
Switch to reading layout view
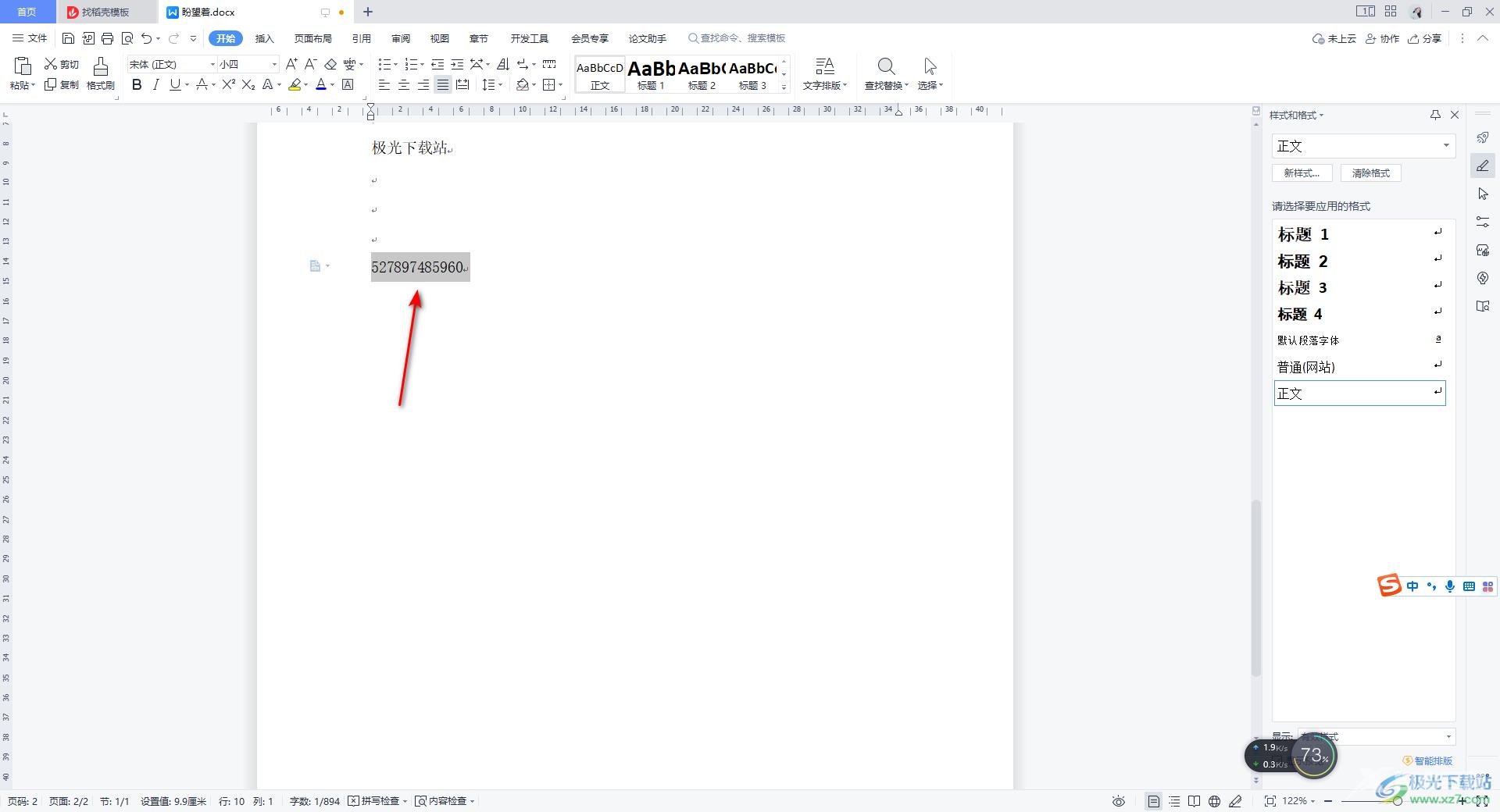[1194, 801]
